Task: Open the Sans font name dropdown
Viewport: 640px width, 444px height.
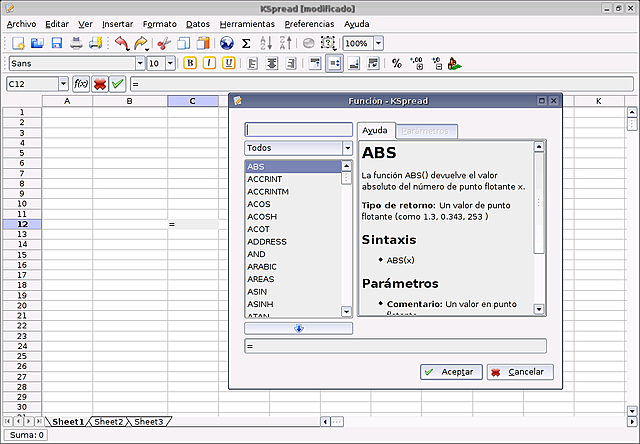Action: pos(140,63)
